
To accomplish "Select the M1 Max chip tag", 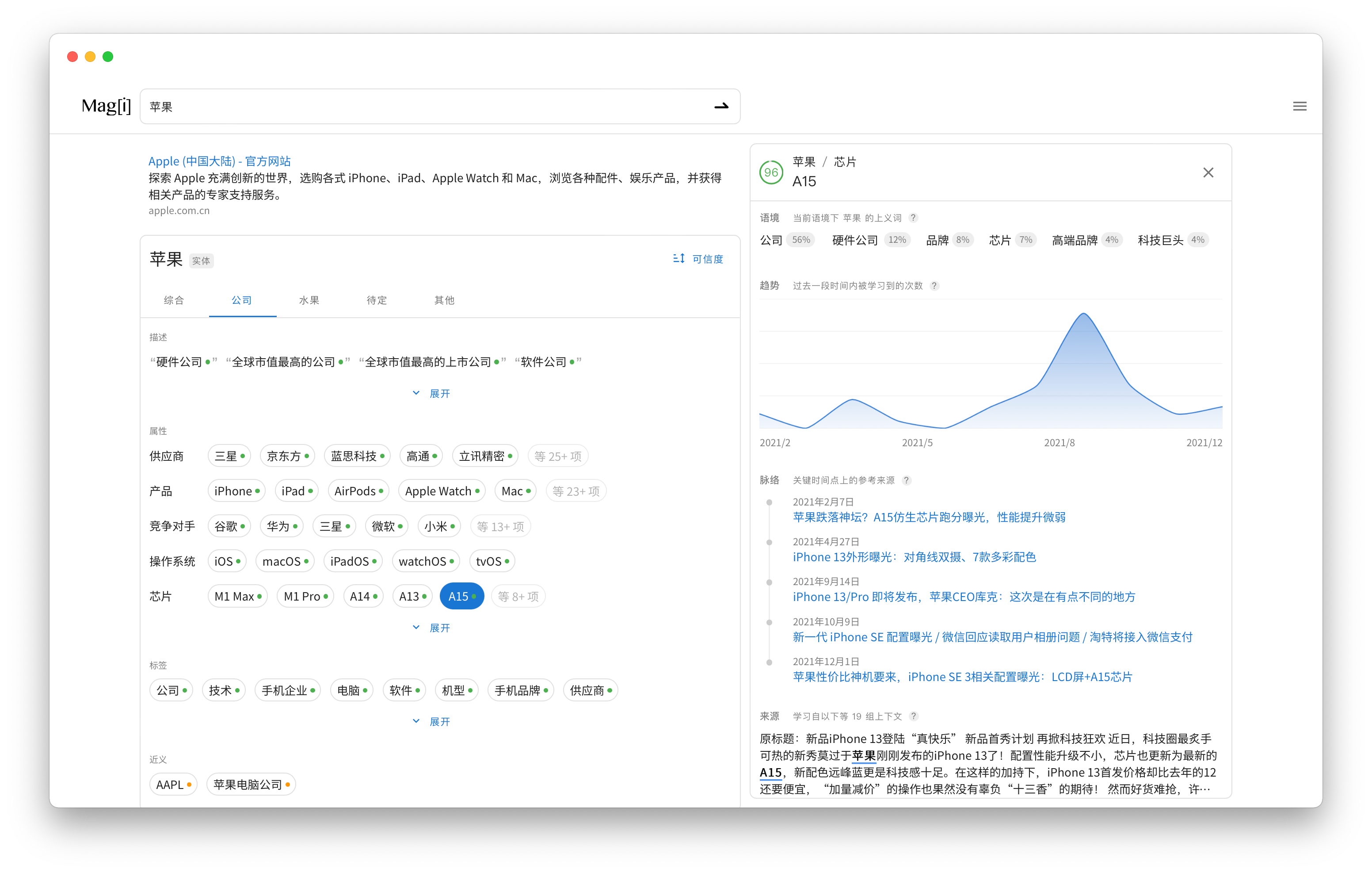I will (x=238, y=597).
